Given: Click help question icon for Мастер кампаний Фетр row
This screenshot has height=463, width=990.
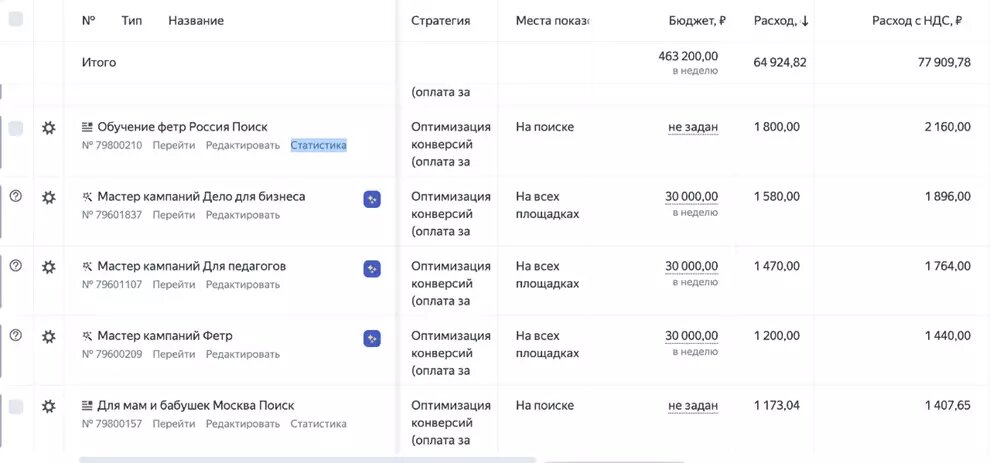Looking at the screenshot, I should pyautogui.click(x=16, y=335).
